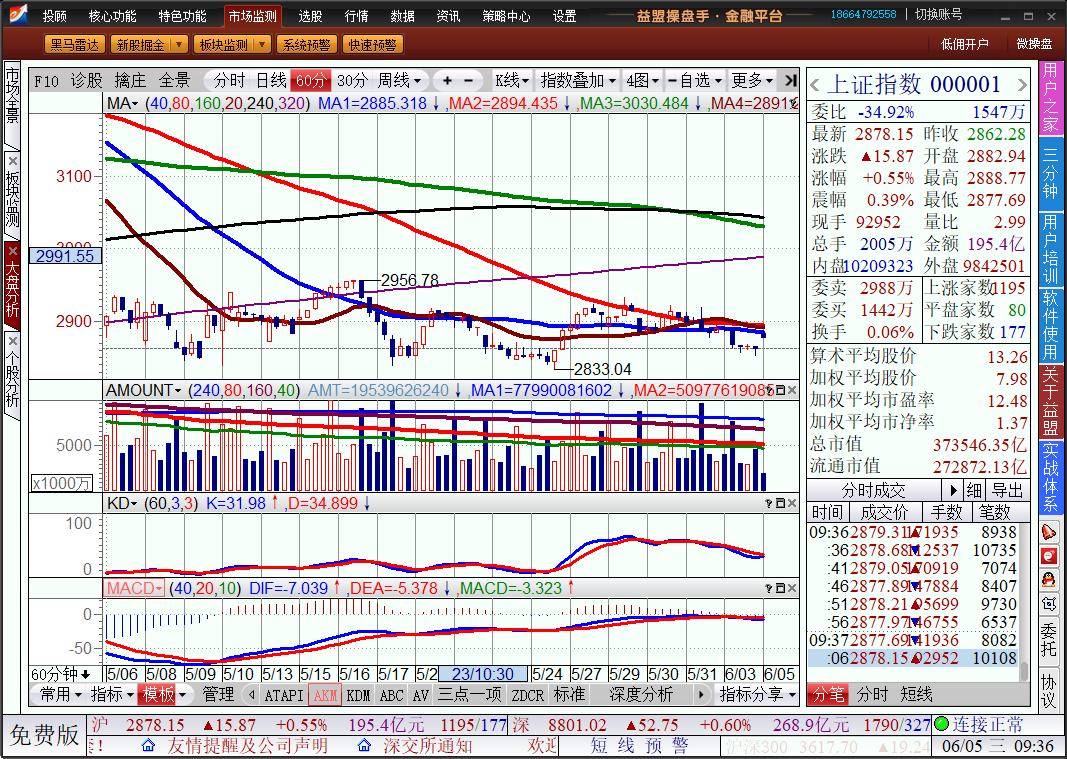Go to previous stock with left chevron
Viewport: 1067px width, 759px height.
pos(815,85)
